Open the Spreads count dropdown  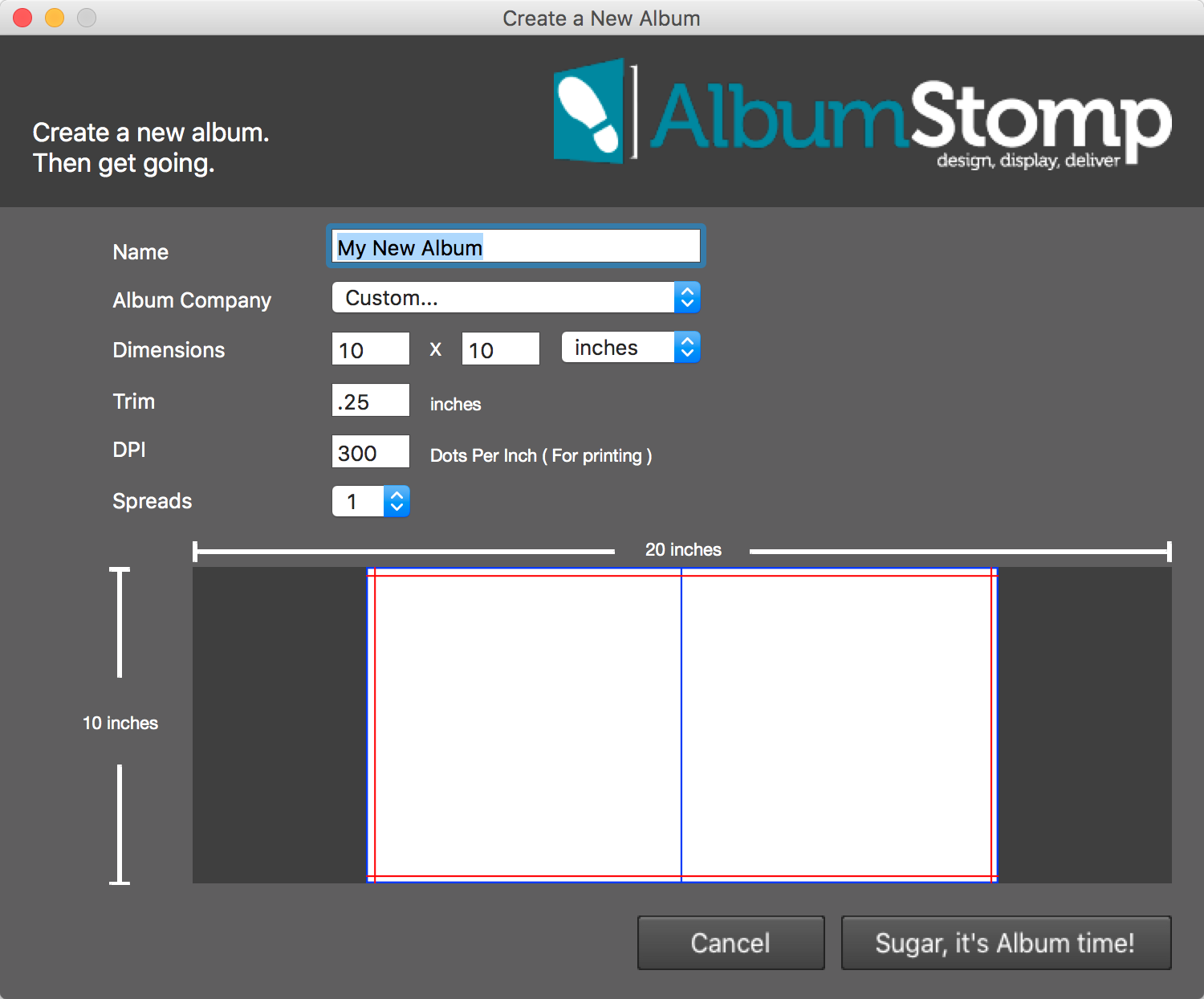[x=371, y=501]
